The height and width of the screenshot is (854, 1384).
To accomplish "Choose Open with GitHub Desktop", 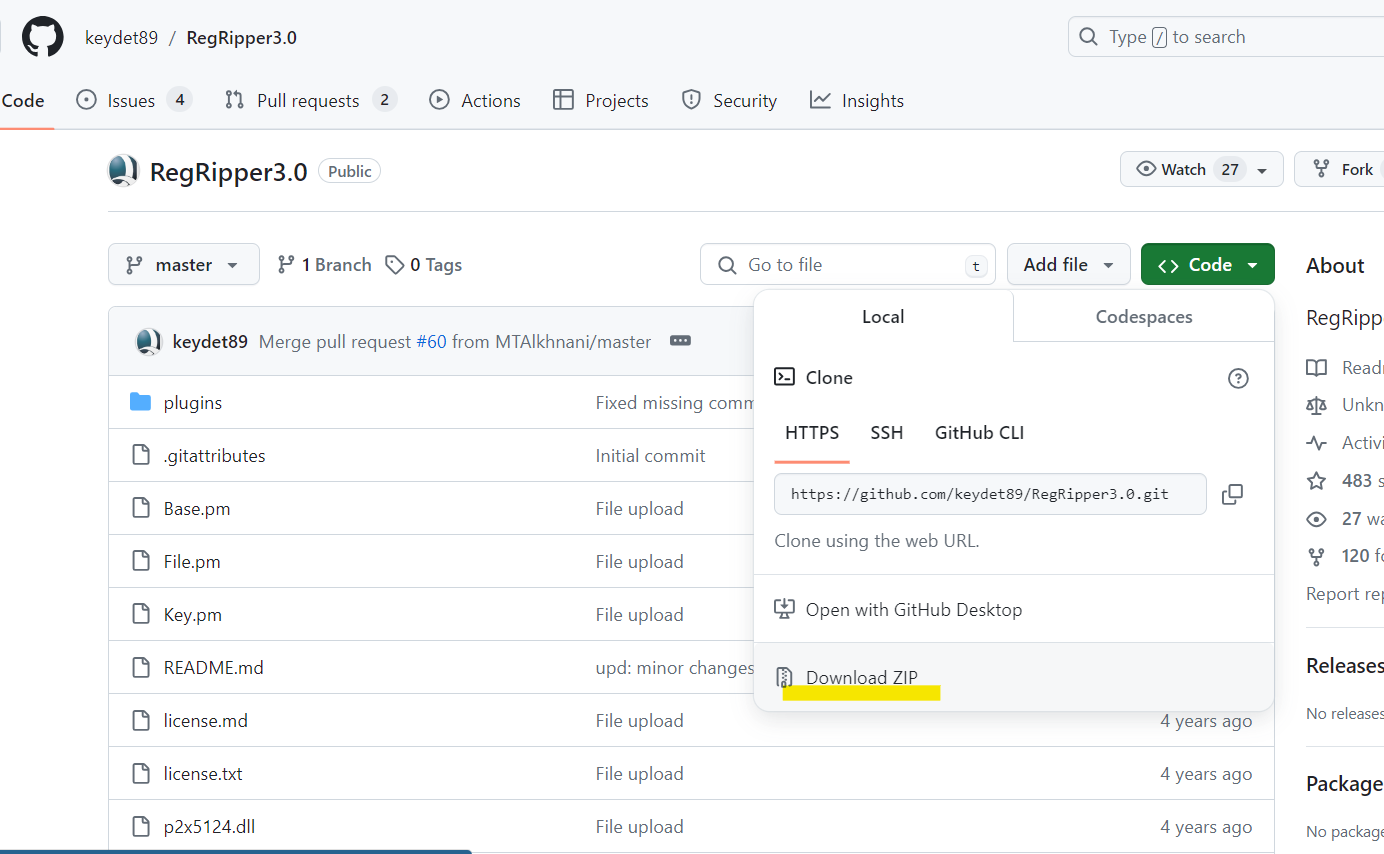I will pyautogui.click(x=1013, y=609).
